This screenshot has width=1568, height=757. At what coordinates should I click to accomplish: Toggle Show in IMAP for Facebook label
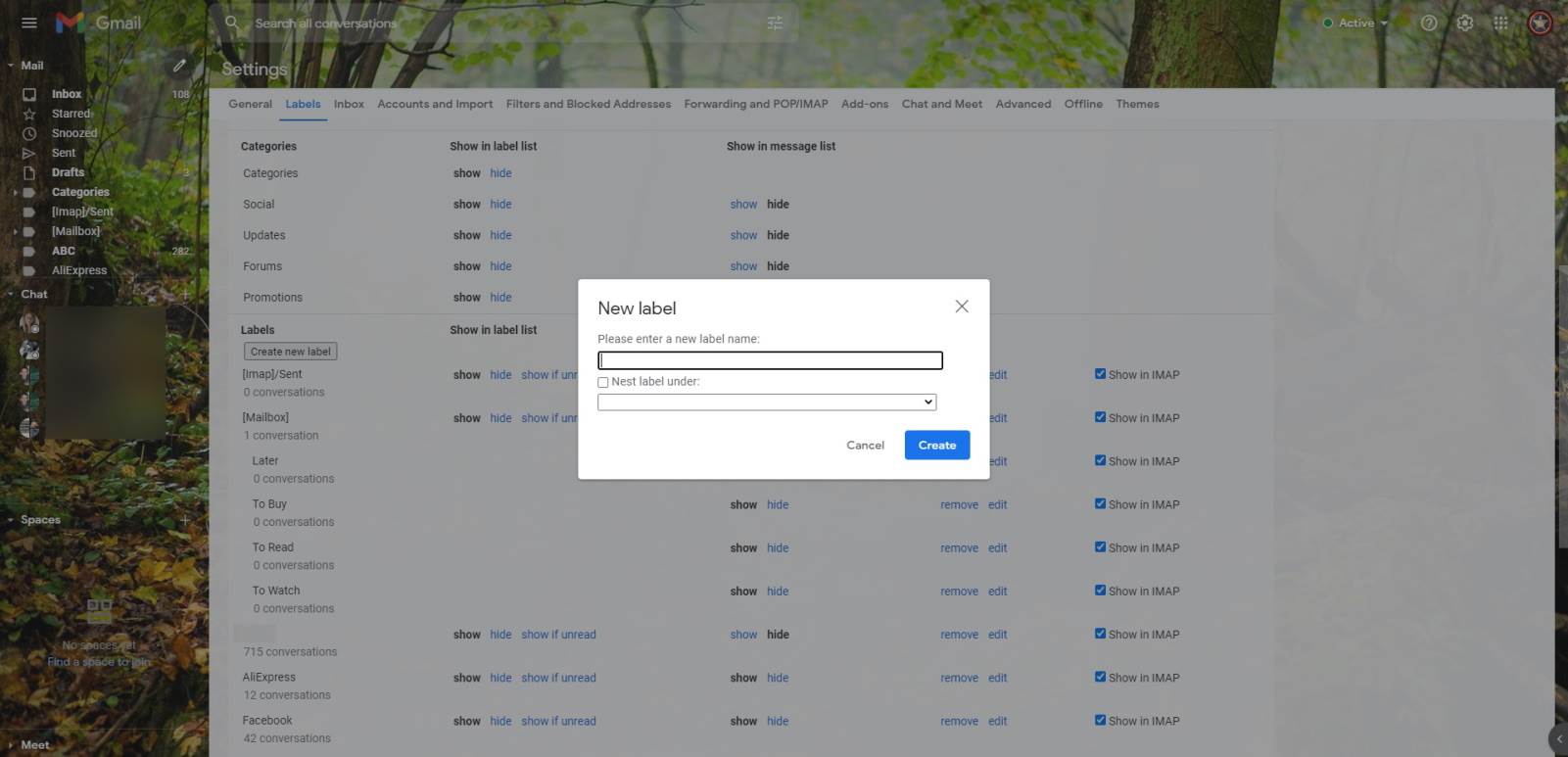[x=1100, y=721]
